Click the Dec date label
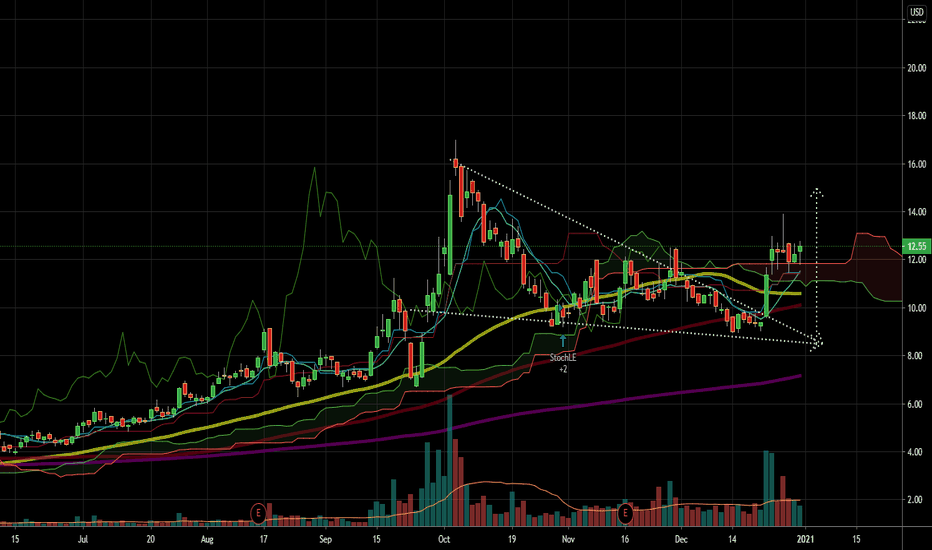Screen dimensions: 932x550 pos(681,539)
